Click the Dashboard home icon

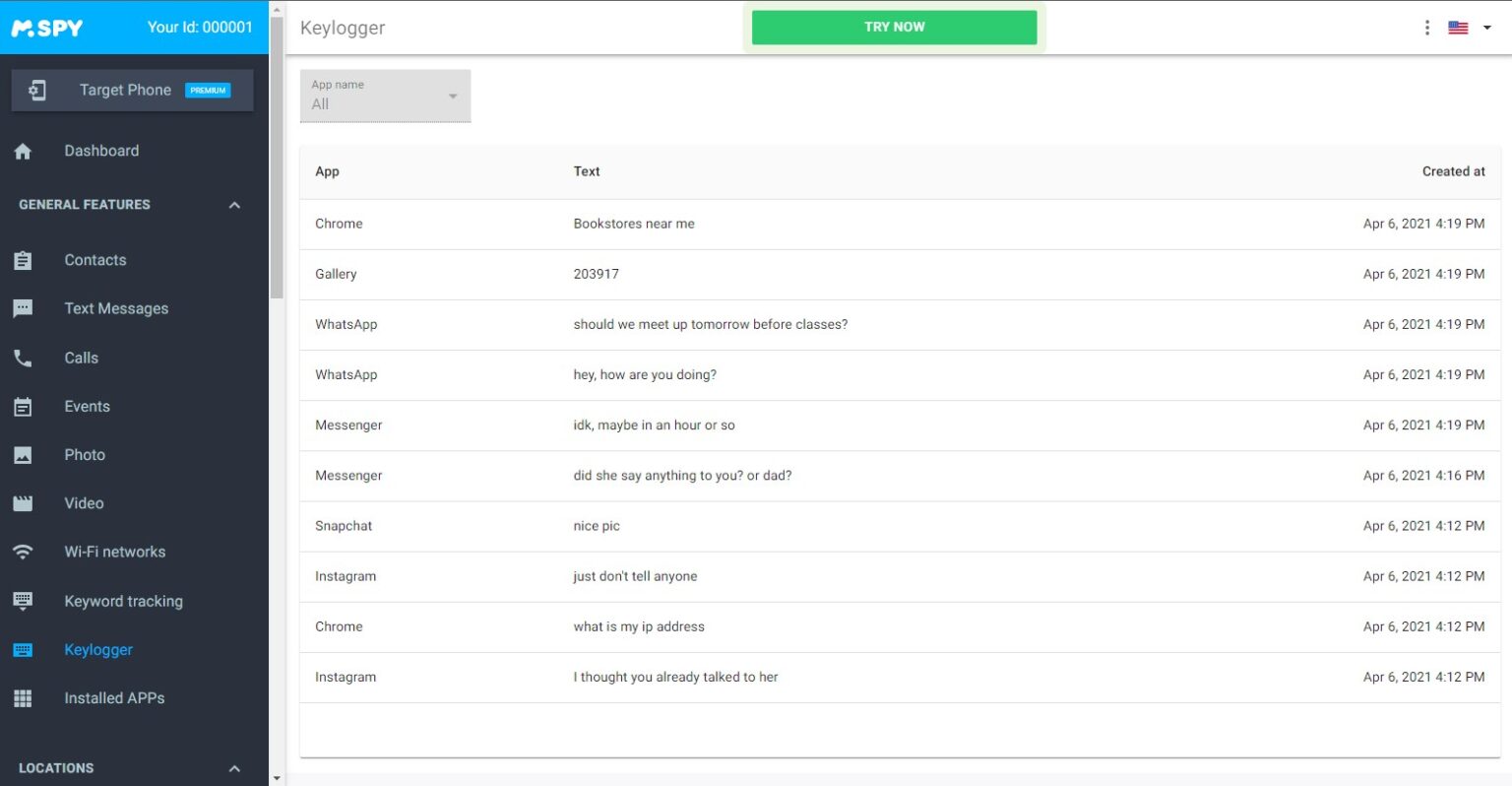coord(23,151)
